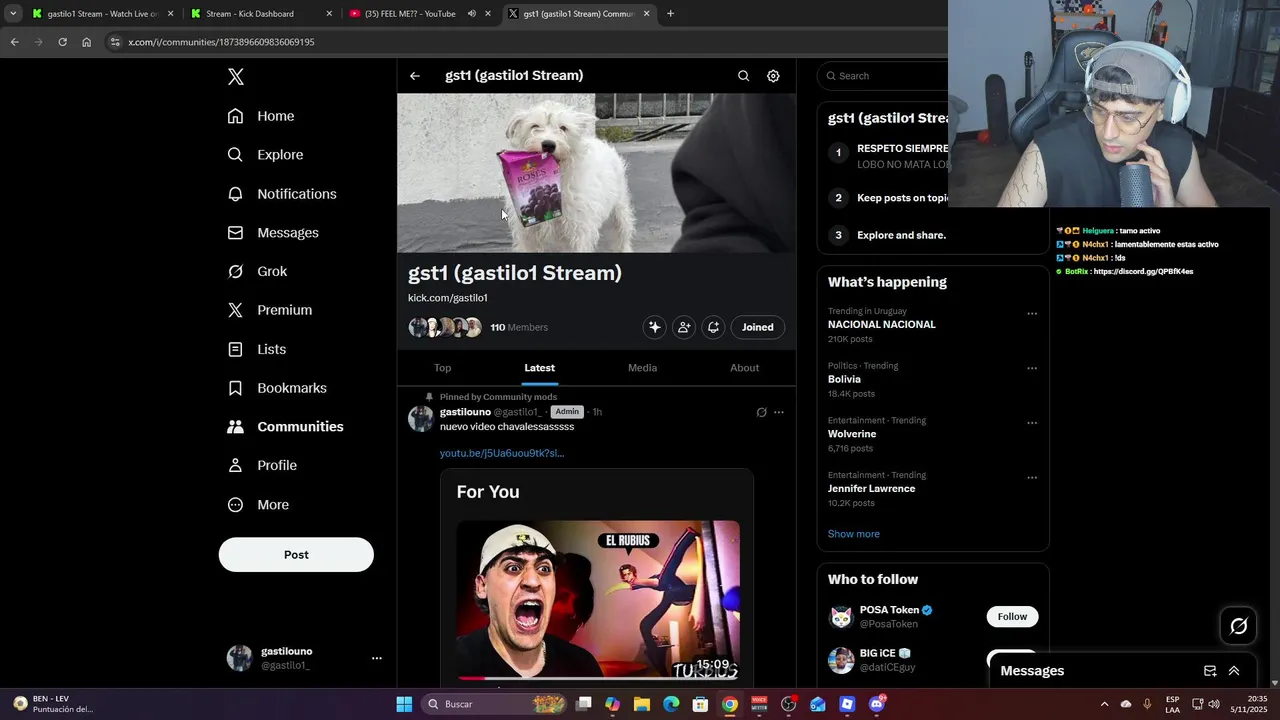Viewport: 1280px width, 720px height.
Task: Open the kick.com/gastilo1 link
Action: click(448, 298)
